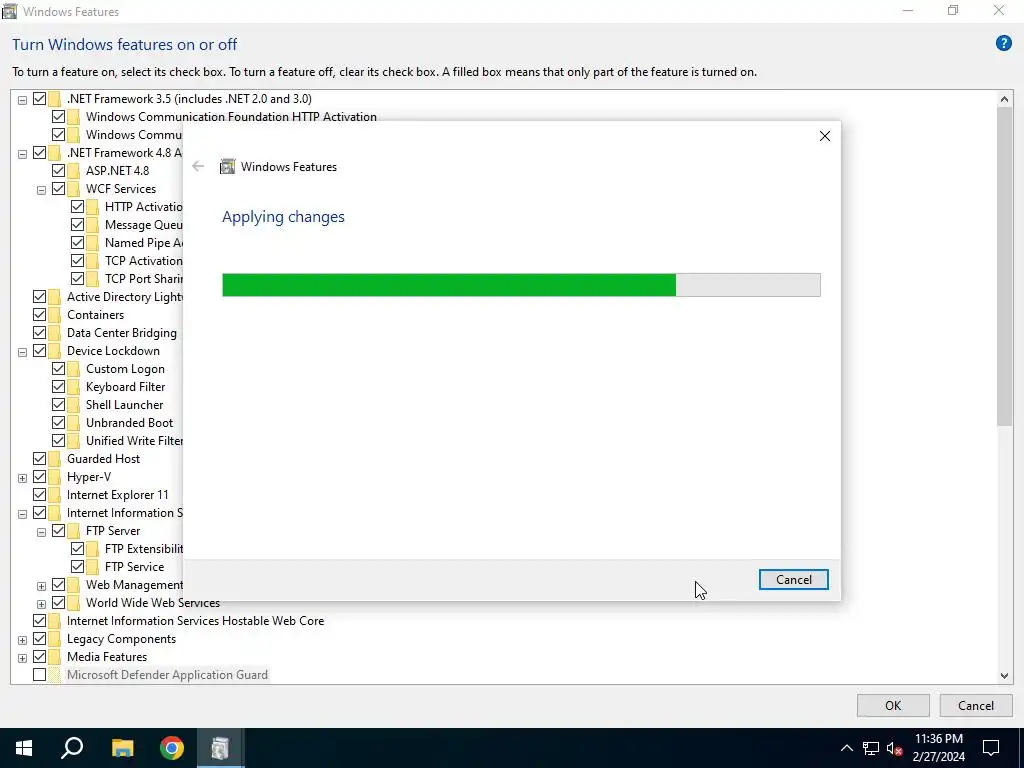Uncheck .NET Framework 3.5 feature
The width and height of the screenshot is (1024, 768).
point(39,99)
